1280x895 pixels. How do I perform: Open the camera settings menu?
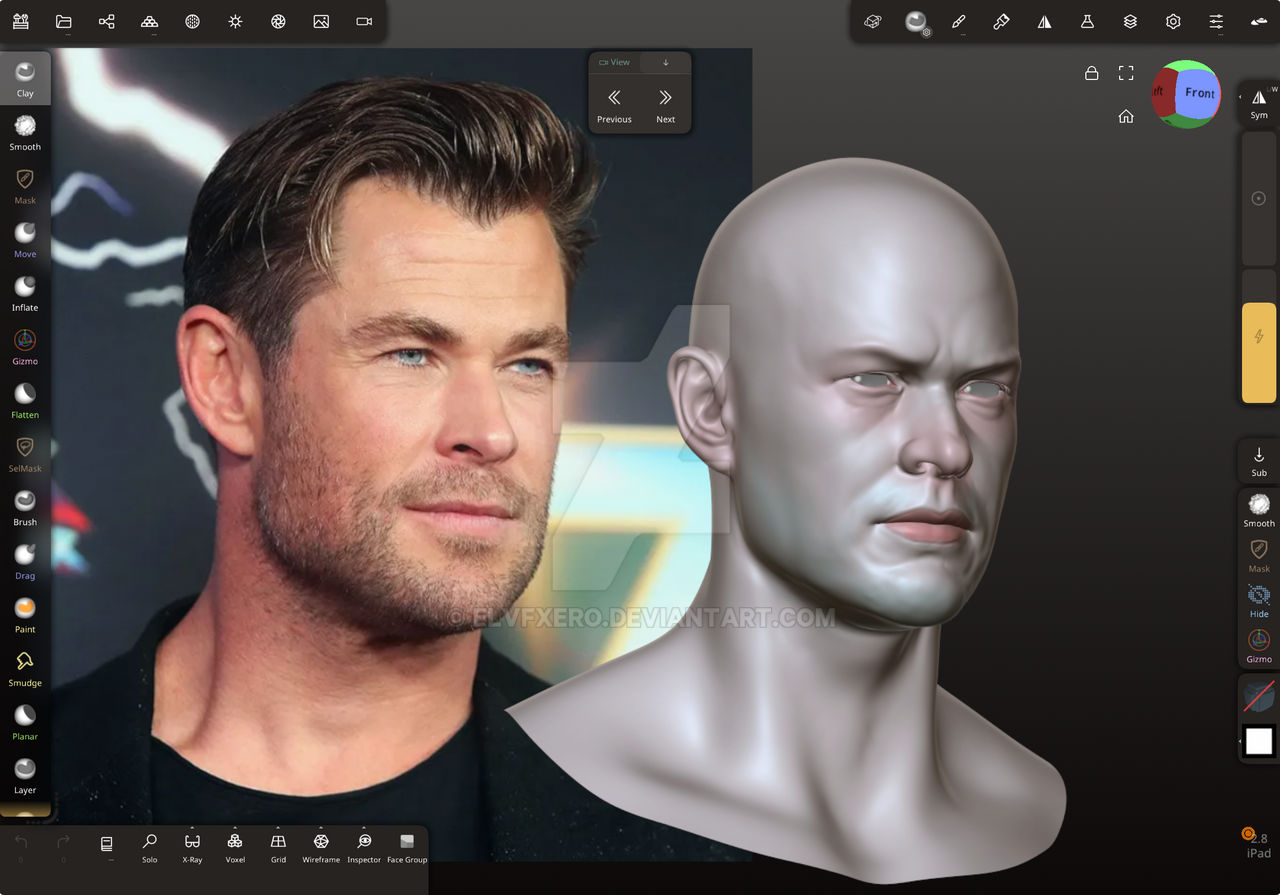click(x=364, y=21)
